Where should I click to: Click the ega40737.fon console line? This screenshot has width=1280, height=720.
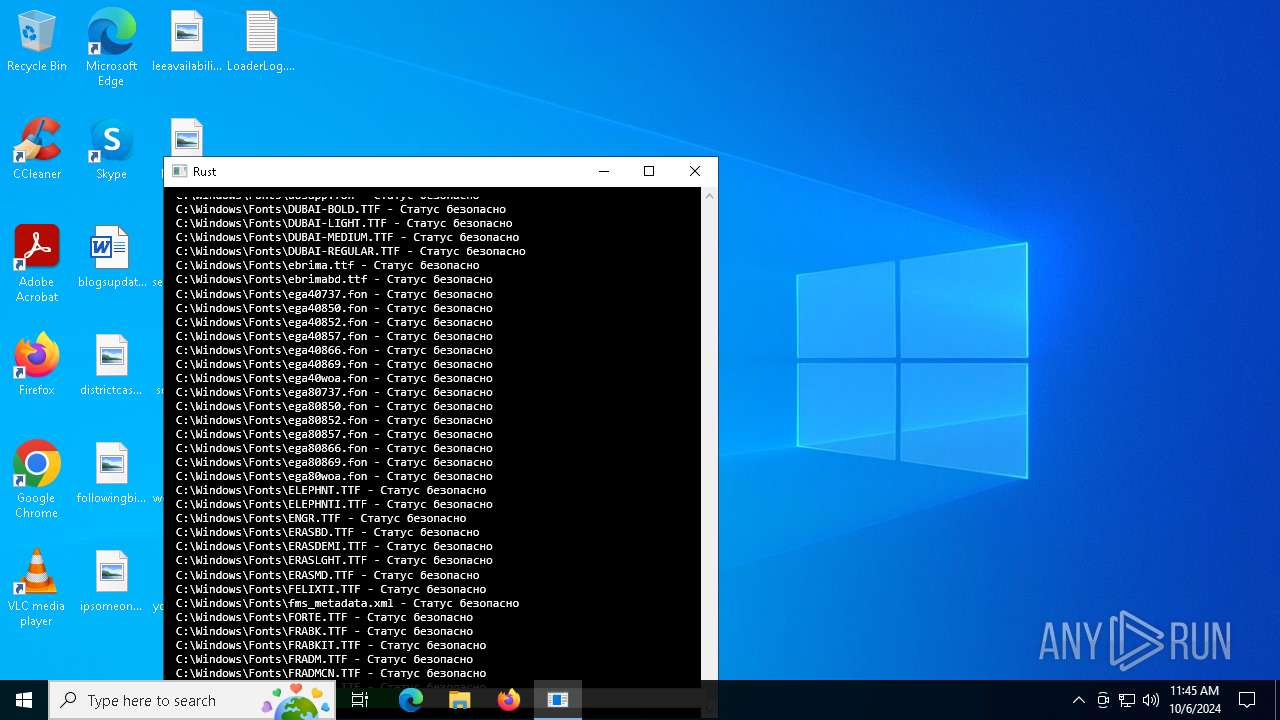click(x=334, y=294)
